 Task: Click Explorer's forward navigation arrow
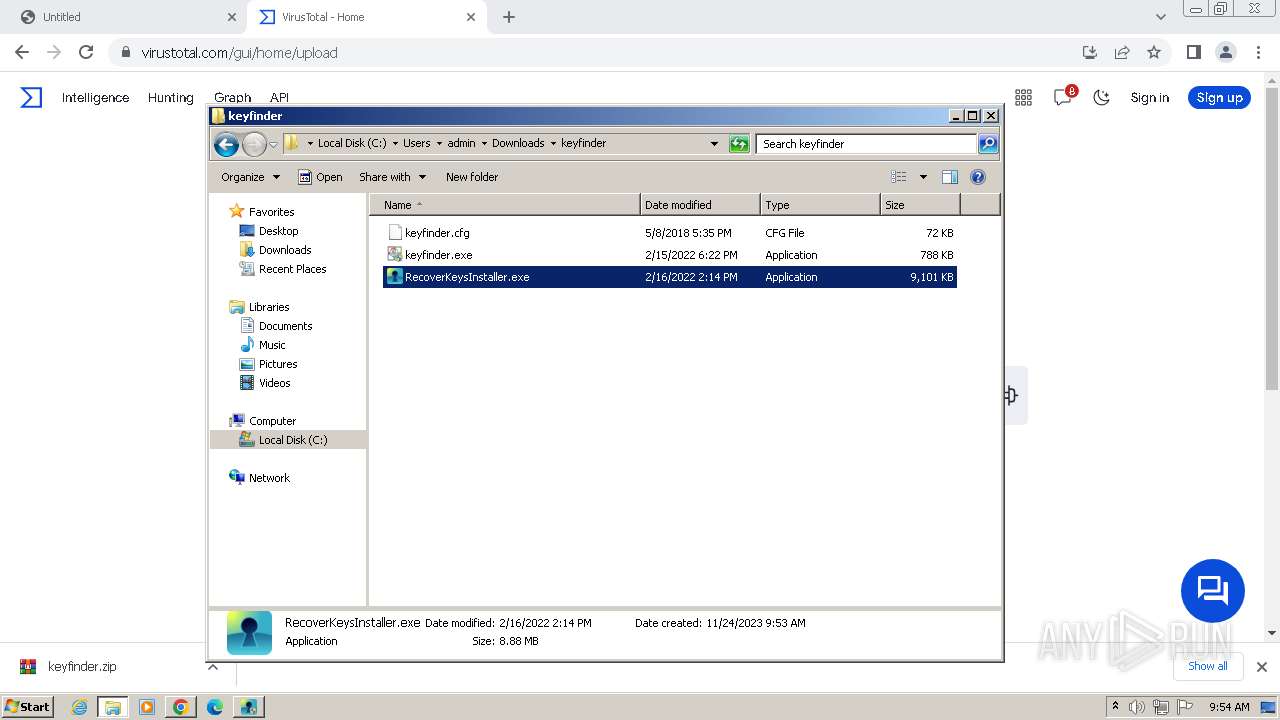click(254, 144)
